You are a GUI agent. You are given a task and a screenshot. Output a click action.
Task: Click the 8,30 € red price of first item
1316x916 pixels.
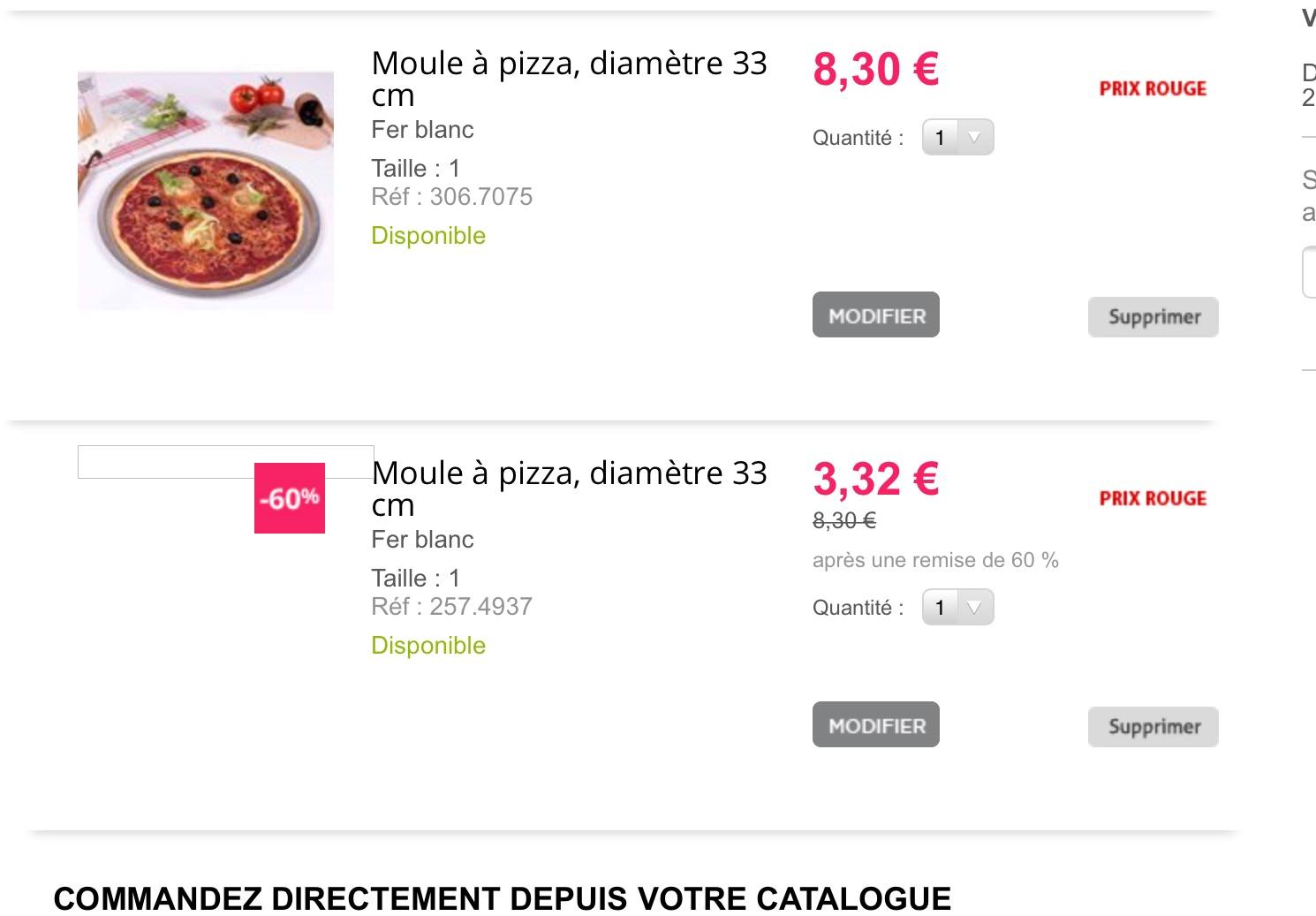[875, 69]
